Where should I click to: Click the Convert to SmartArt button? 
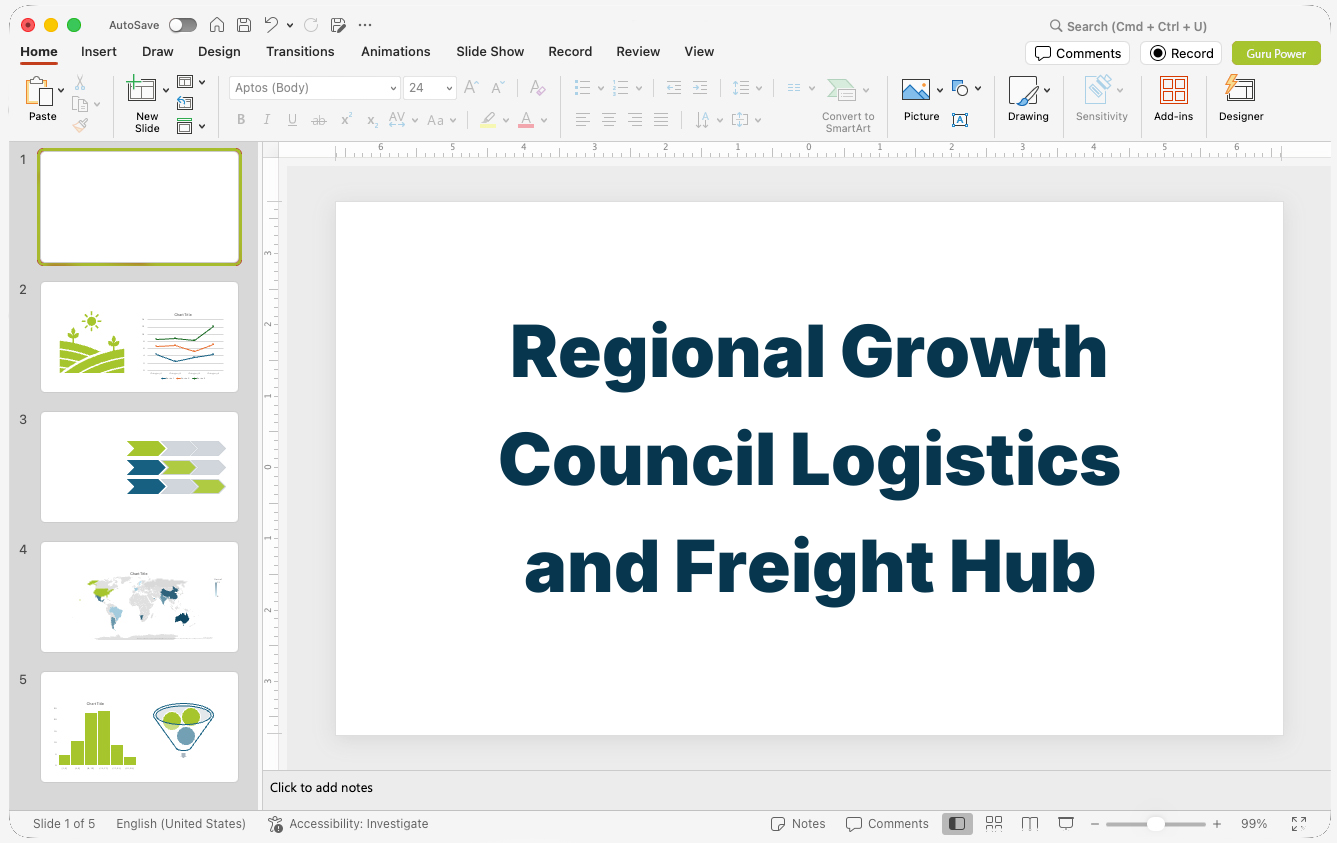pos(848,105)
